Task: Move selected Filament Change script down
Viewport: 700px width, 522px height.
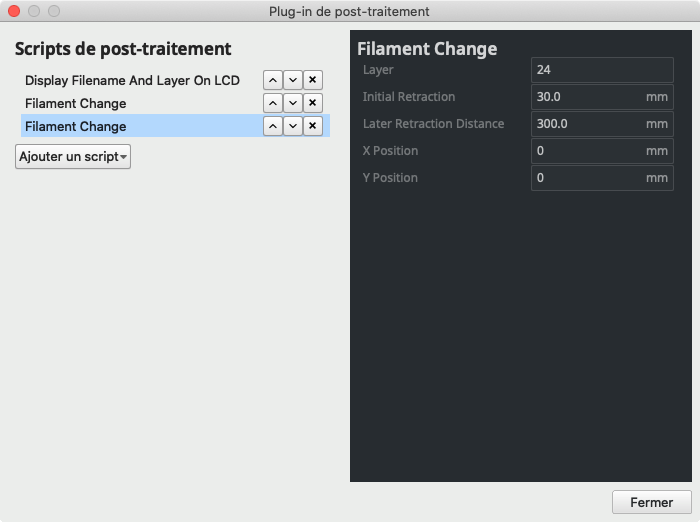Action: tap(292, 126)
